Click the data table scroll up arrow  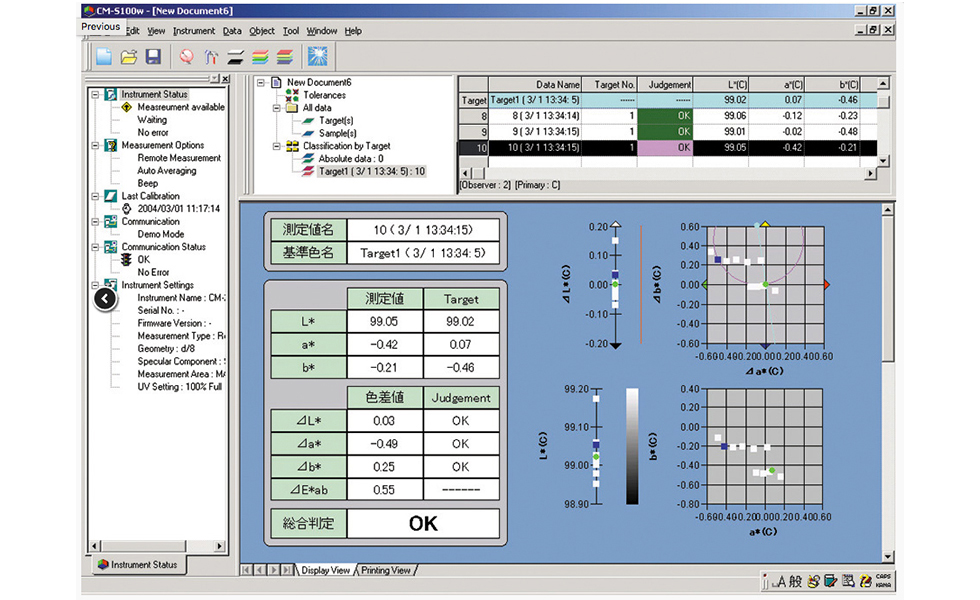point(882,83)
